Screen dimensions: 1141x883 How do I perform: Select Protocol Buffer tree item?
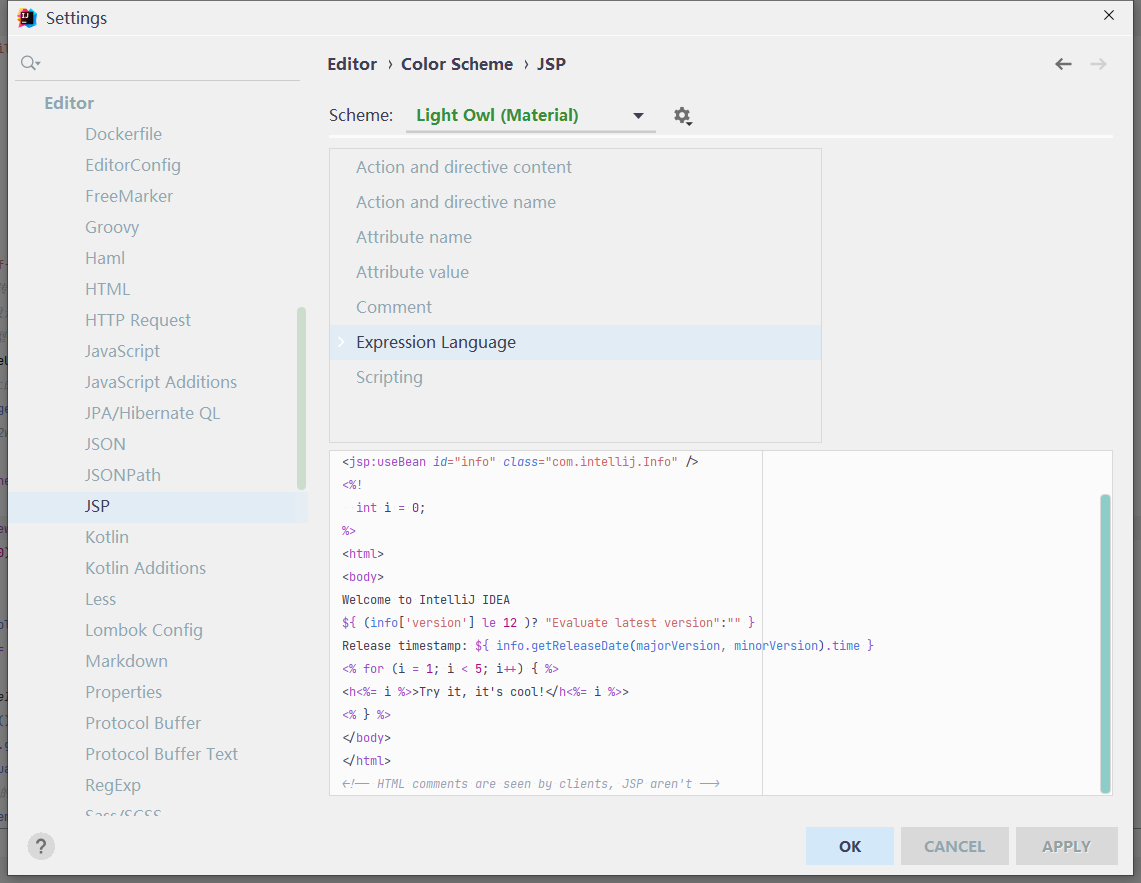click(143, 723)
